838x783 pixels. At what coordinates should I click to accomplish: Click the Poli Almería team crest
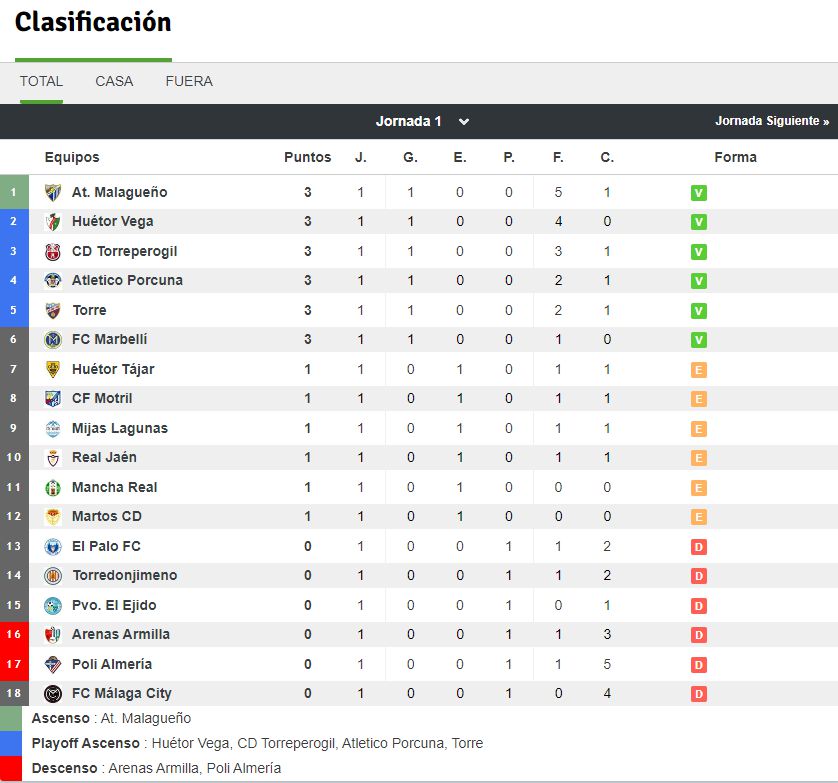tap(53, 664)
